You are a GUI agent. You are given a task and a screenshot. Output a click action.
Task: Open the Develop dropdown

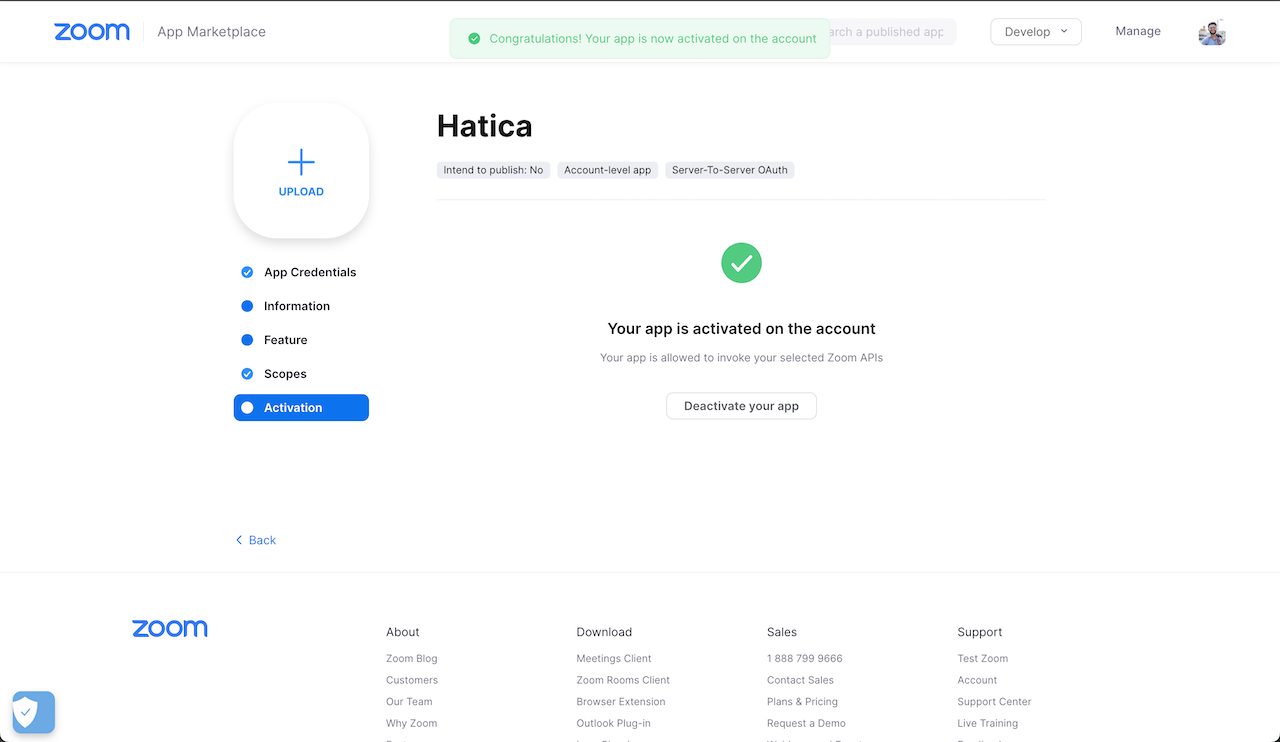click(x=1036, y=32)
